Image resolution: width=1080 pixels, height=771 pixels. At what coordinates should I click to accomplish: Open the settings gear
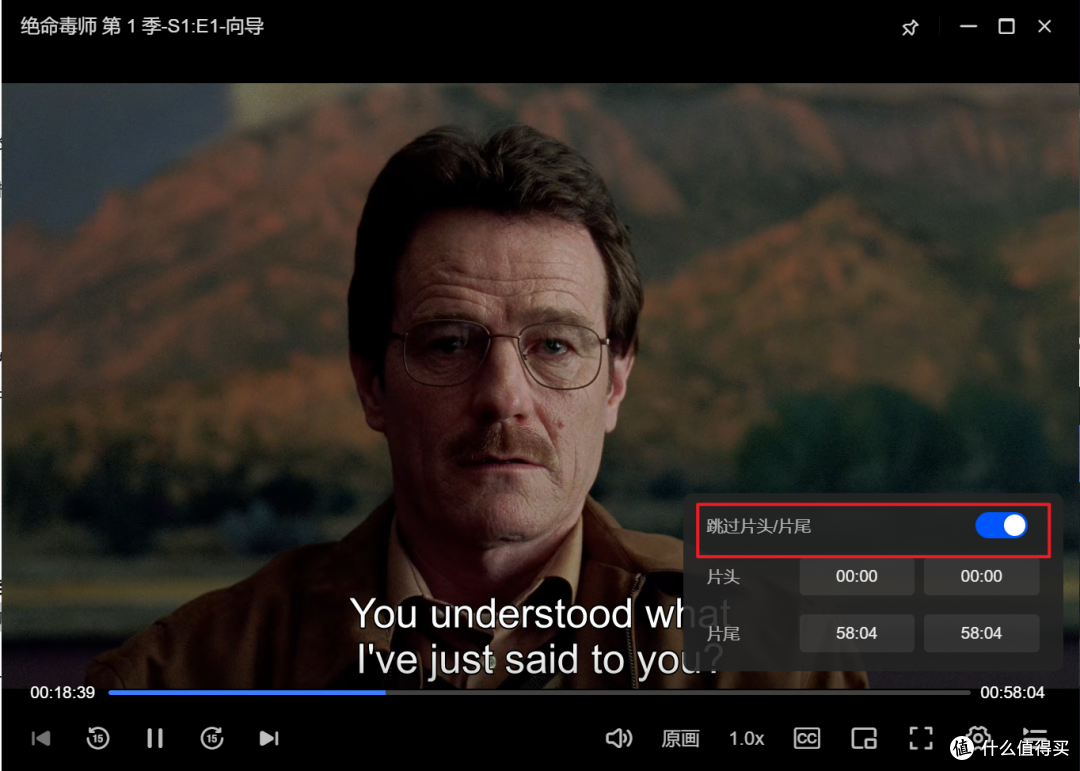[x=978, y=736]
